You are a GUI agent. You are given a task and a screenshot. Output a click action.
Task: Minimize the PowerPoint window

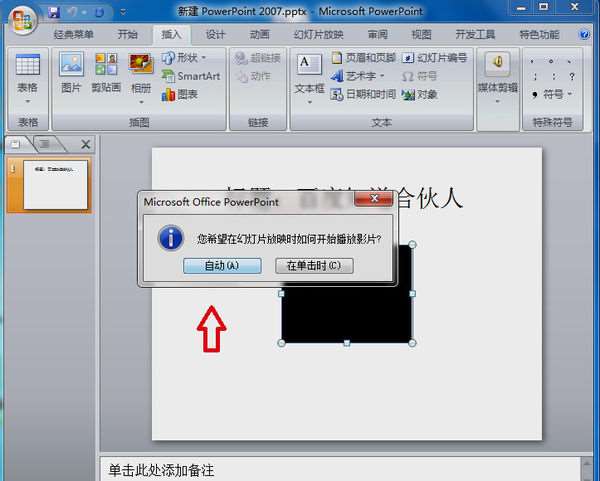click(522, 7)
